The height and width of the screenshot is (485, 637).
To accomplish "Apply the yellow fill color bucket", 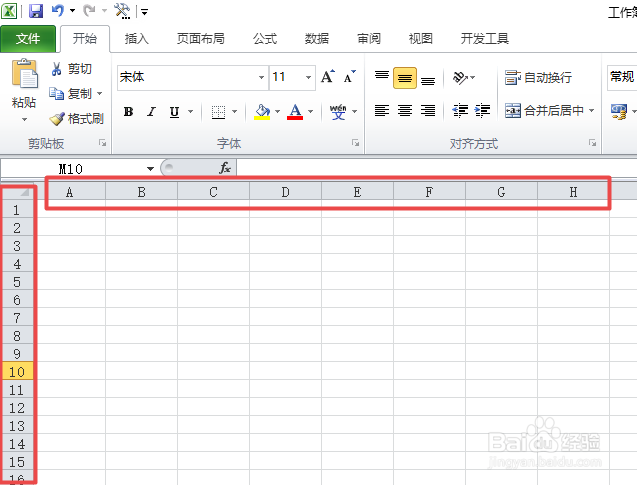I will tap(262, 112).
